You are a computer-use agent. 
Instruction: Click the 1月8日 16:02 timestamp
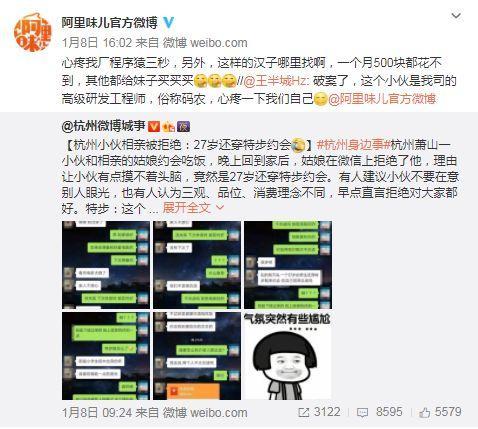(x=97, y=43)
